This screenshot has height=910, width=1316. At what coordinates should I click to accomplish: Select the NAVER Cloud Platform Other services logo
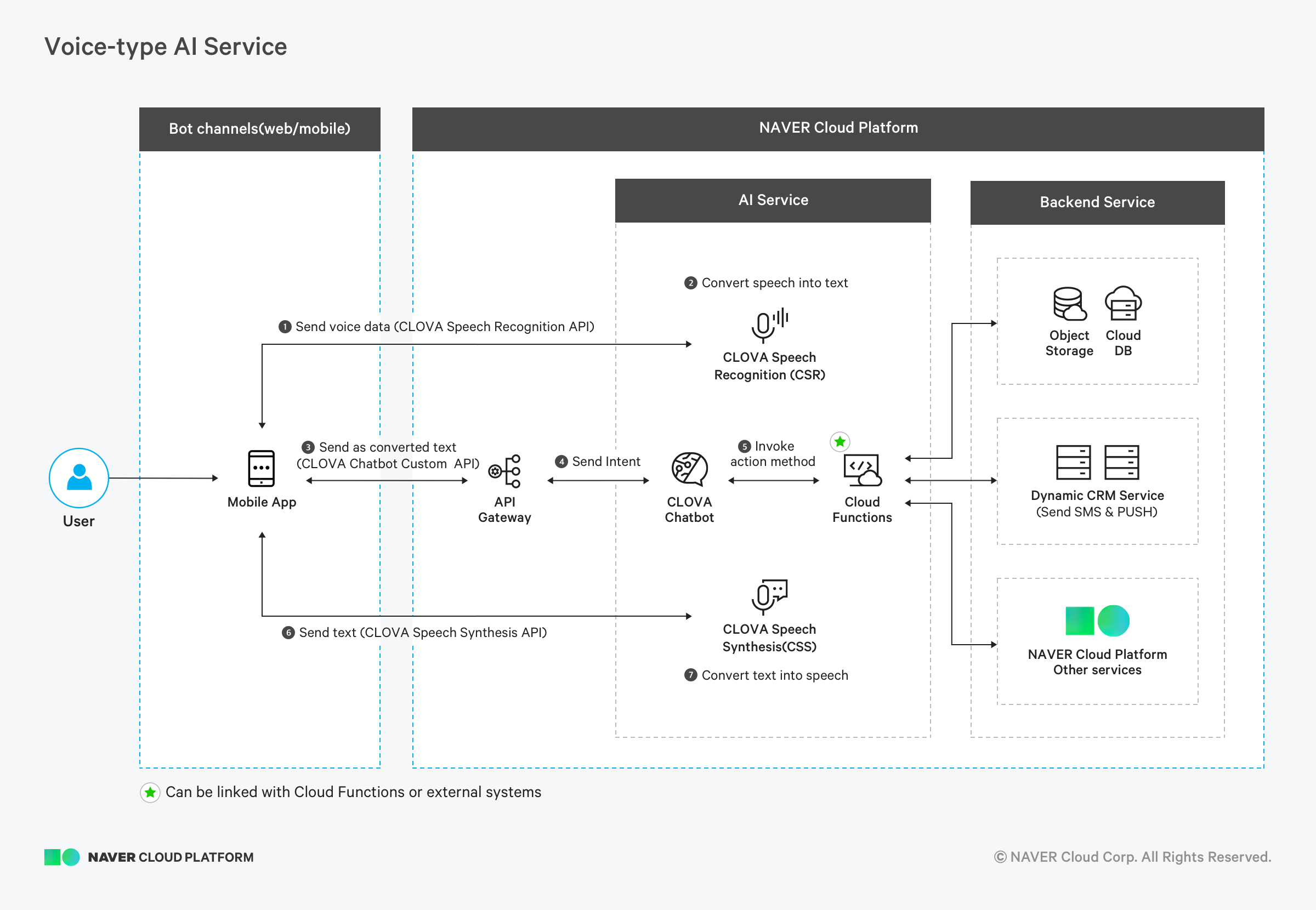click(1097, 621)
